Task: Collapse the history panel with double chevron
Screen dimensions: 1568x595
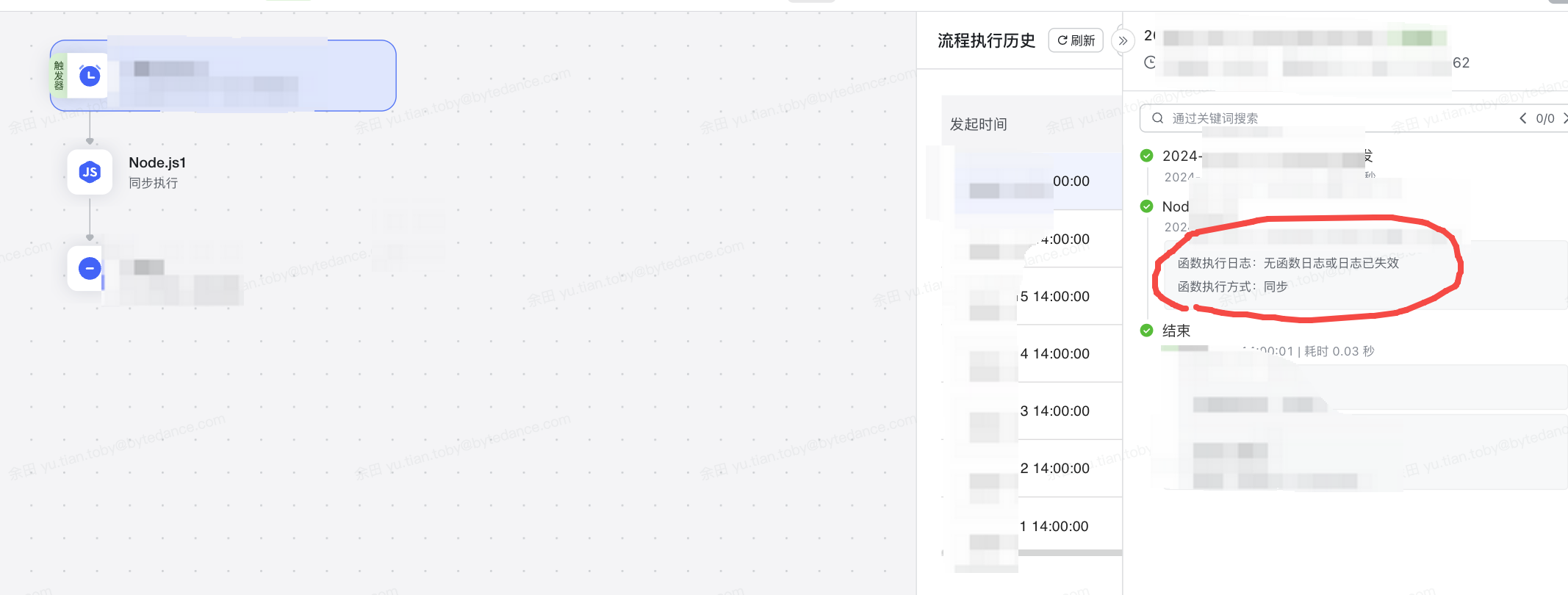Action: pos(1123,40)
